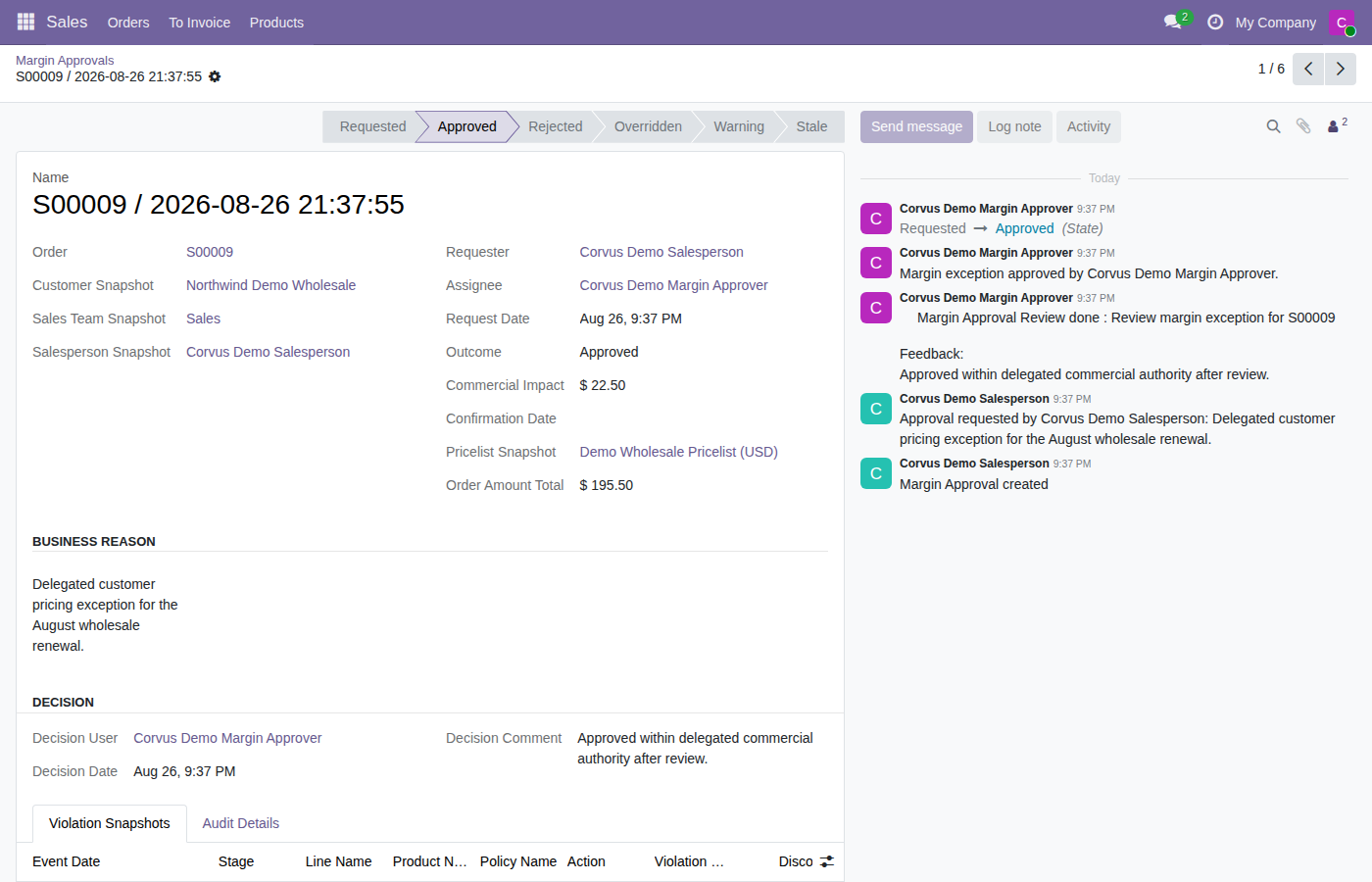Open the Margin Approvals breadcrumb link
The image size is (1372, 882).
pos(65,61)
